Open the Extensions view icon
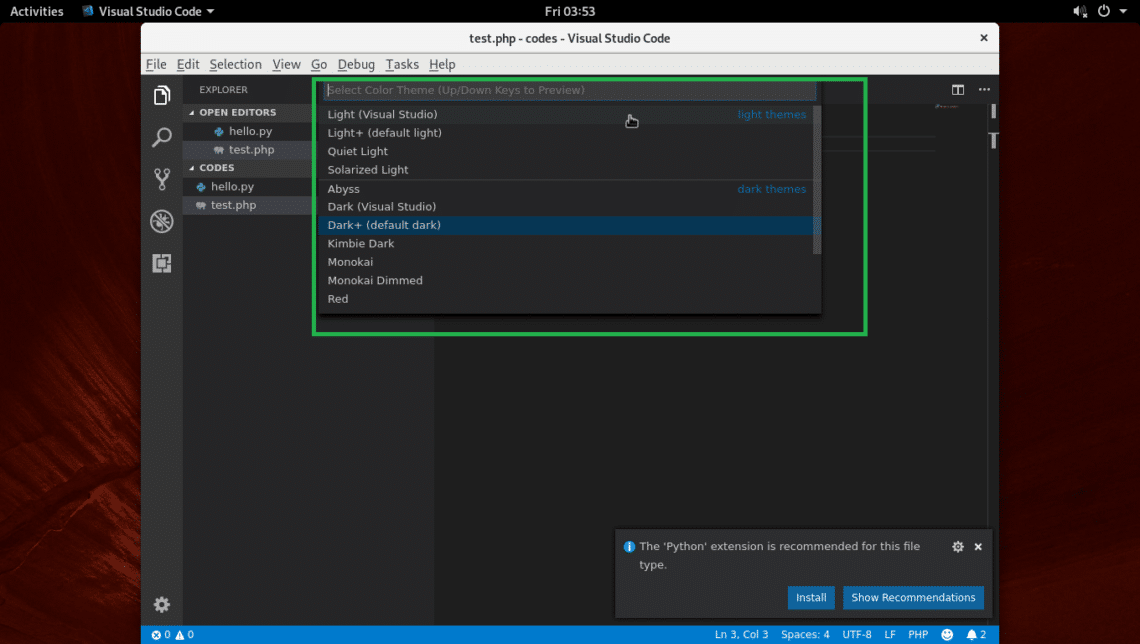 161,263
